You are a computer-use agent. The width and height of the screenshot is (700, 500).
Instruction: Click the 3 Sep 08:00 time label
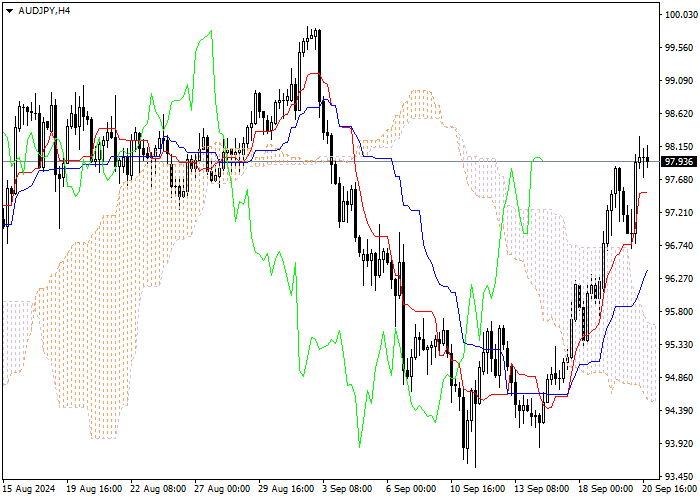[x=347, y=489]
